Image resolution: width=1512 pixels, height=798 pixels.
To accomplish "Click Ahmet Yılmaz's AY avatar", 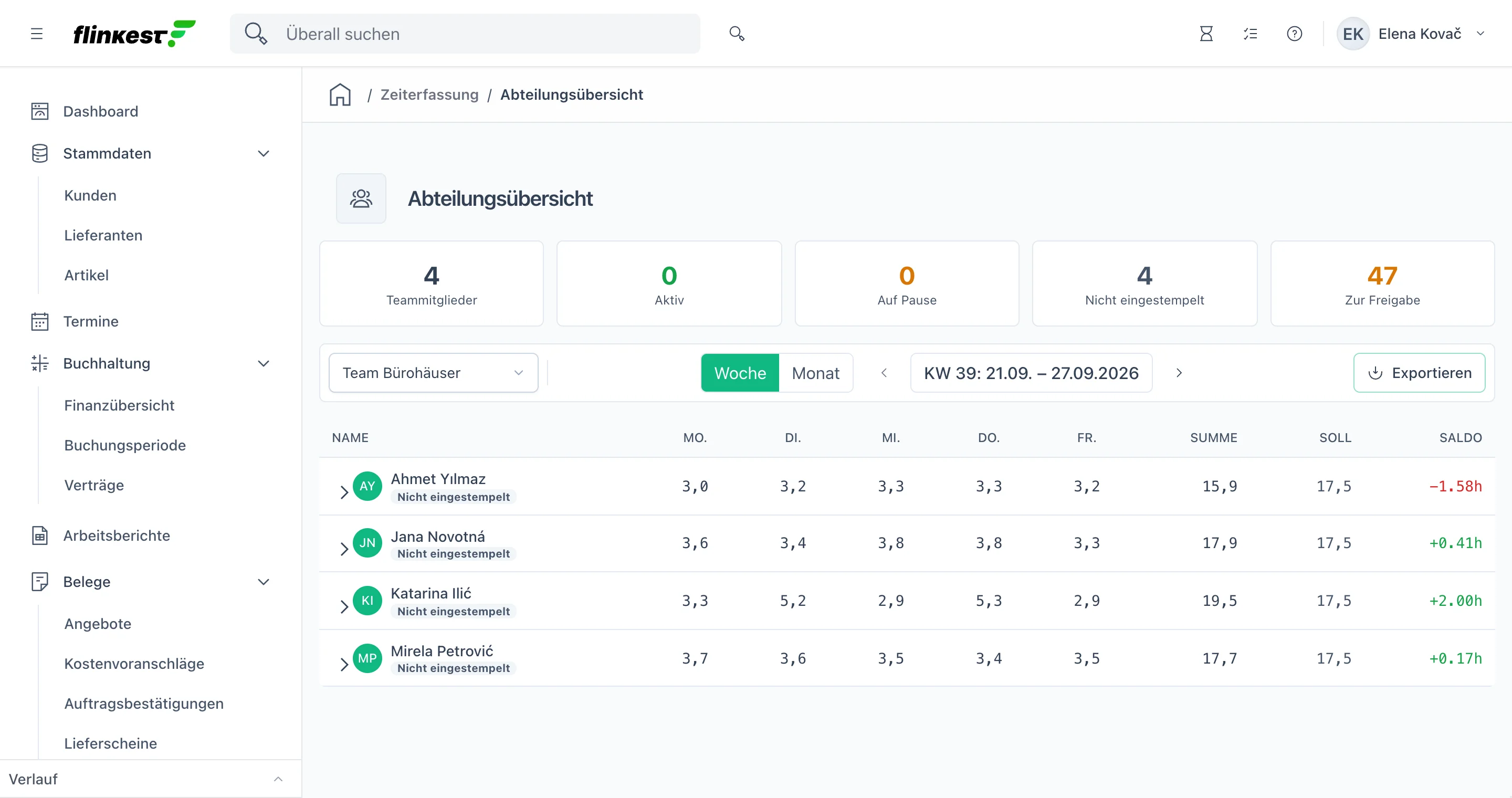I will point(367,487).
